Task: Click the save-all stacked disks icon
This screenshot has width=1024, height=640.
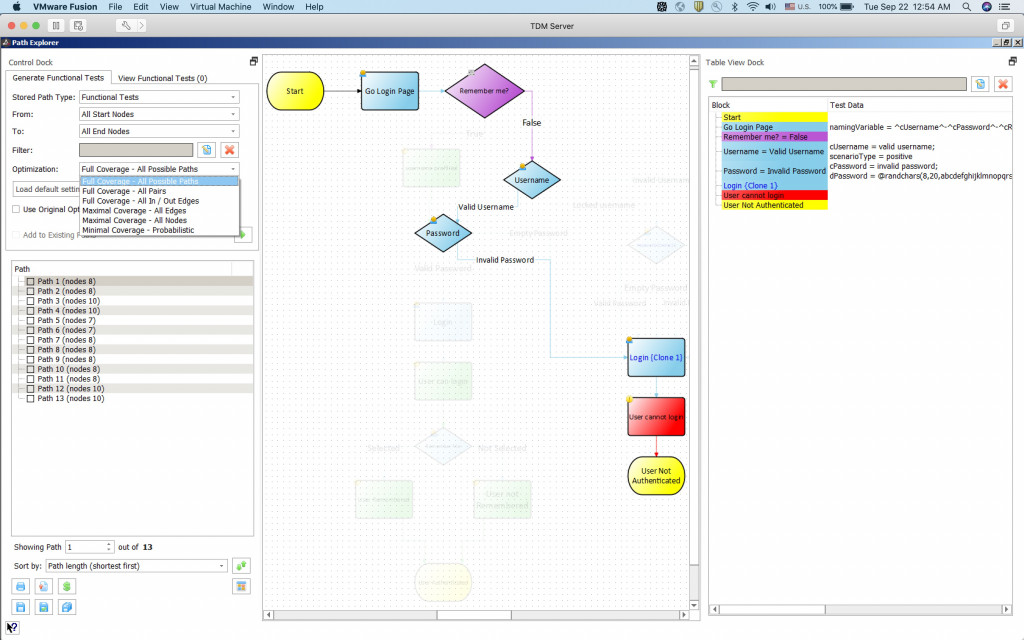Action: [x=66, y=607]
